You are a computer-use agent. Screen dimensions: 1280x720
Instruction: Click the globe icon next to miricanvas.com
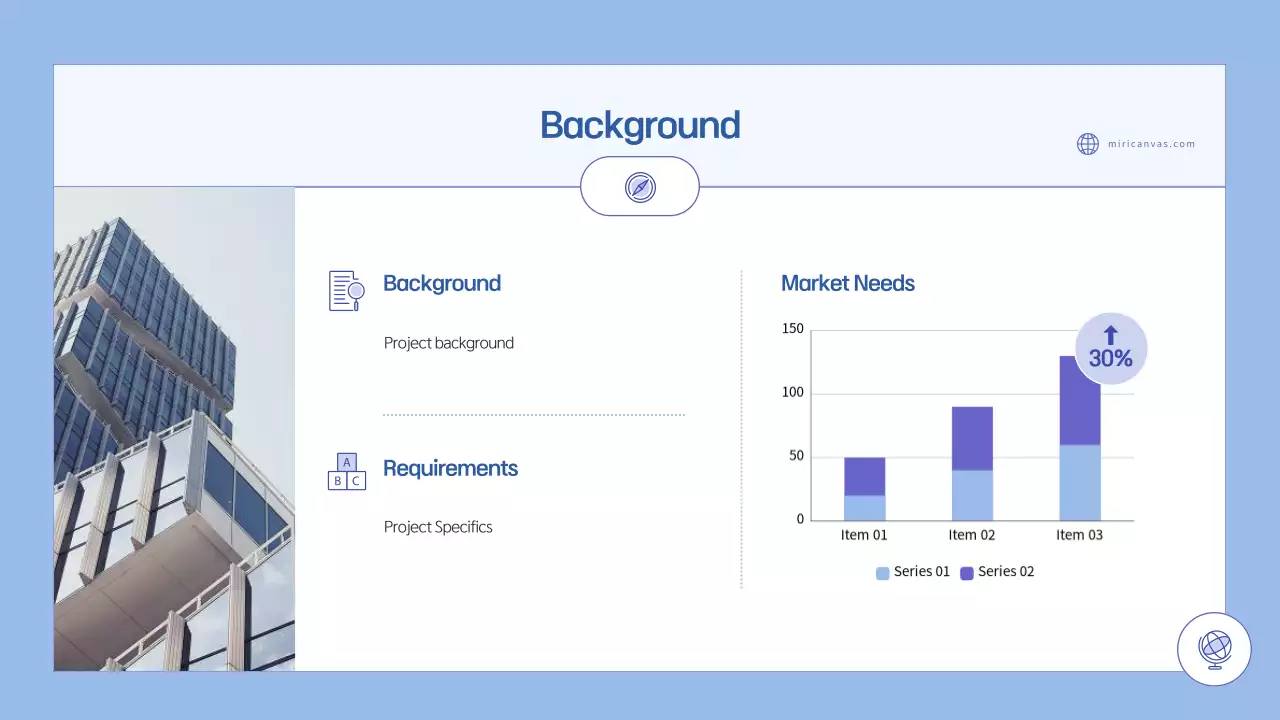point(1088,144)
